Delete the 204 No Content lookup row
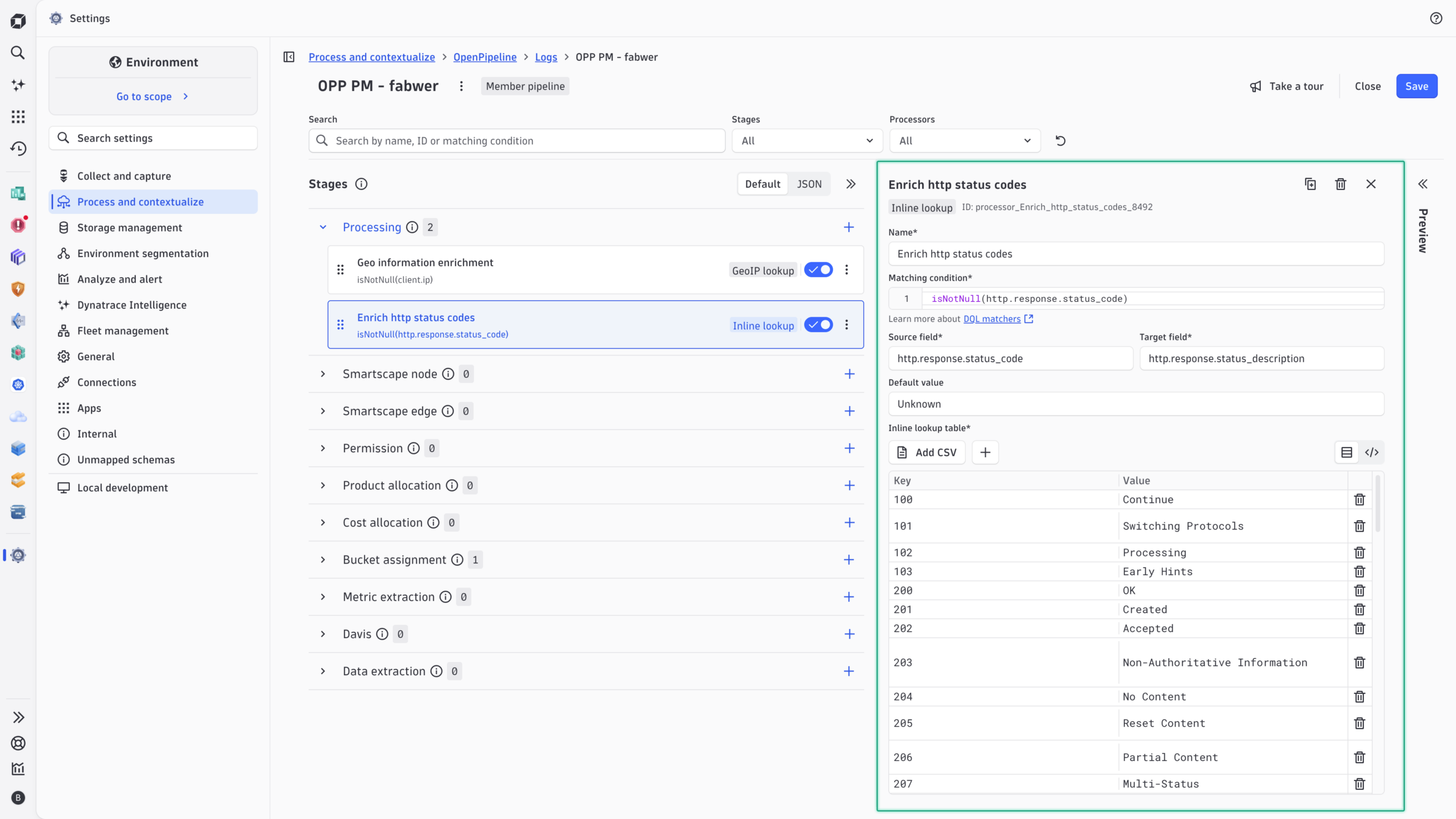 (x=1359, y=697)
